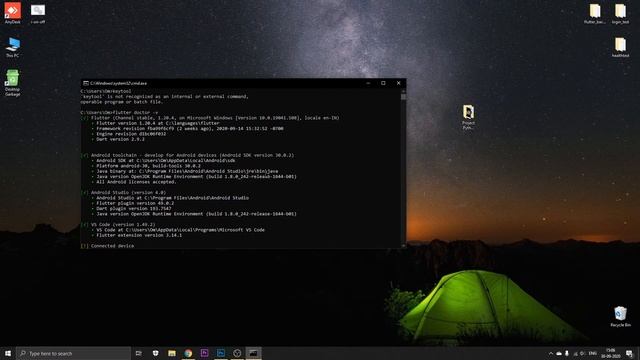The image size is (640, 360).
Task: Open the Action Center notifications icon
Action: coord(629,353)
